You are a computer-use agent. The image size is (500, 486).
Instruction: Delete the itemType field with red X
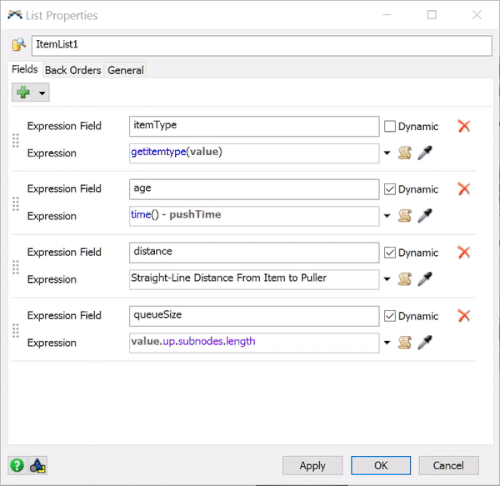click(x=464, y=126)
